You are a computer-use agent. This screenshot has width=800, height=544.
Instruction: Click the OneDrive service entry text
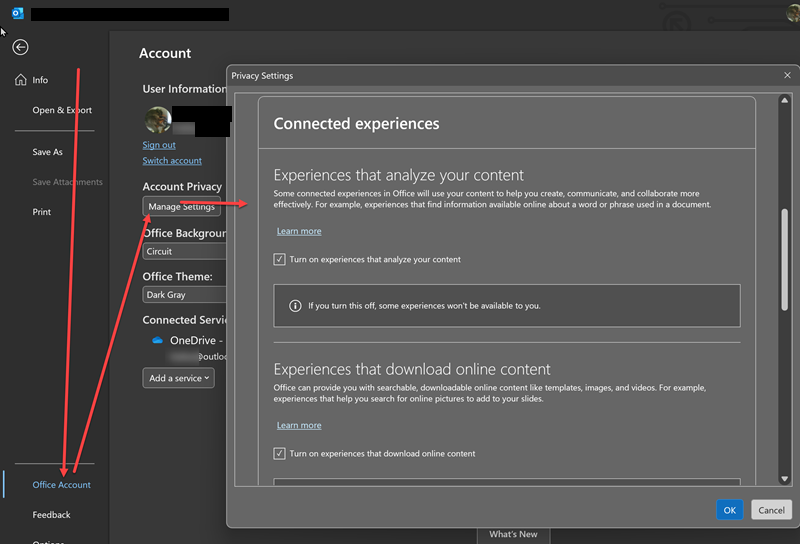click(196, 340)
